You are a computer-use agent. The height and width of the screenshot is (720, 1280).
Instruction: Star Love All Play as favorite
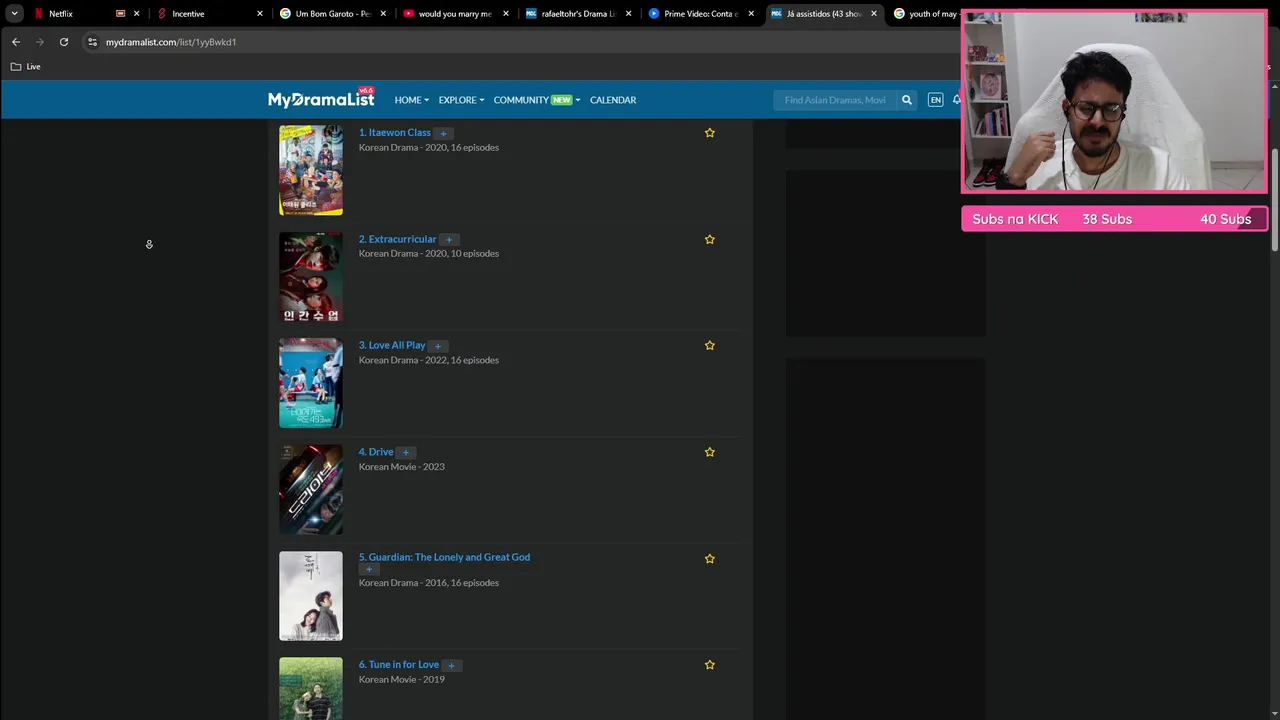tap(710, 345)
